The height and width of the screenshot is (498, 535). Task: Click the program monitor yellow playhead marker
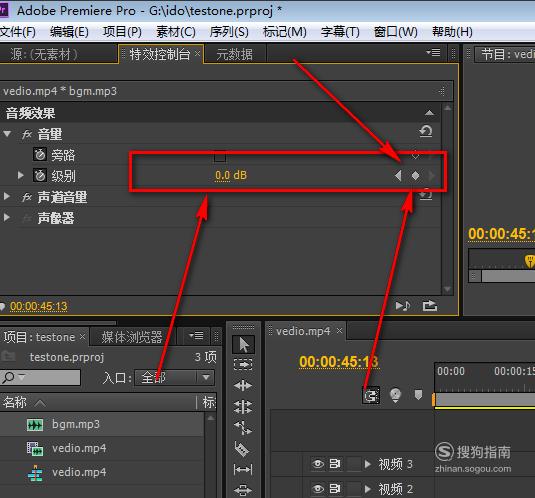click(x=530, y=261)
